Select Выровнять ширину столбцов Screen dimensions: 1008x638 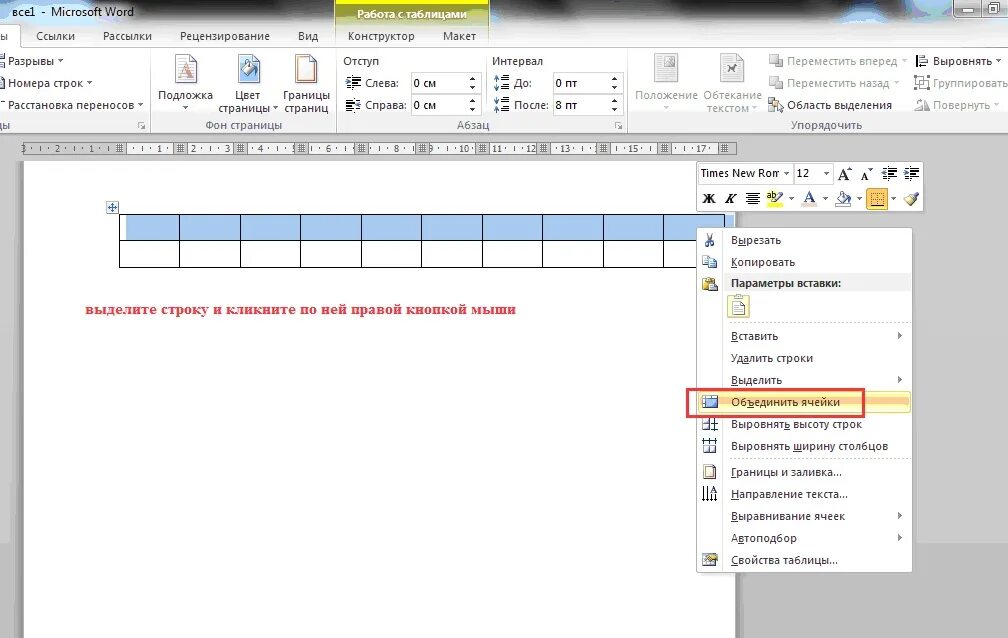tap(805, 446)
